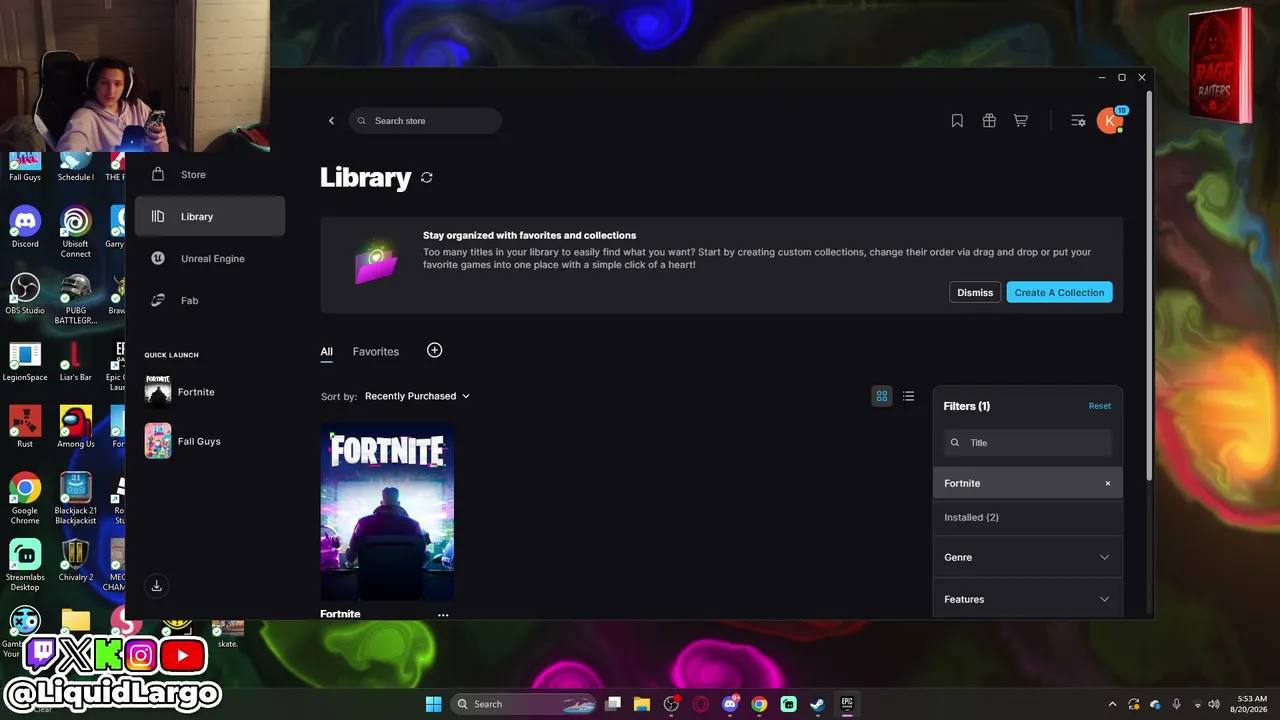Open Unreal Engine in the sidebar
1280x720 pixels.
tap(210, 258)
